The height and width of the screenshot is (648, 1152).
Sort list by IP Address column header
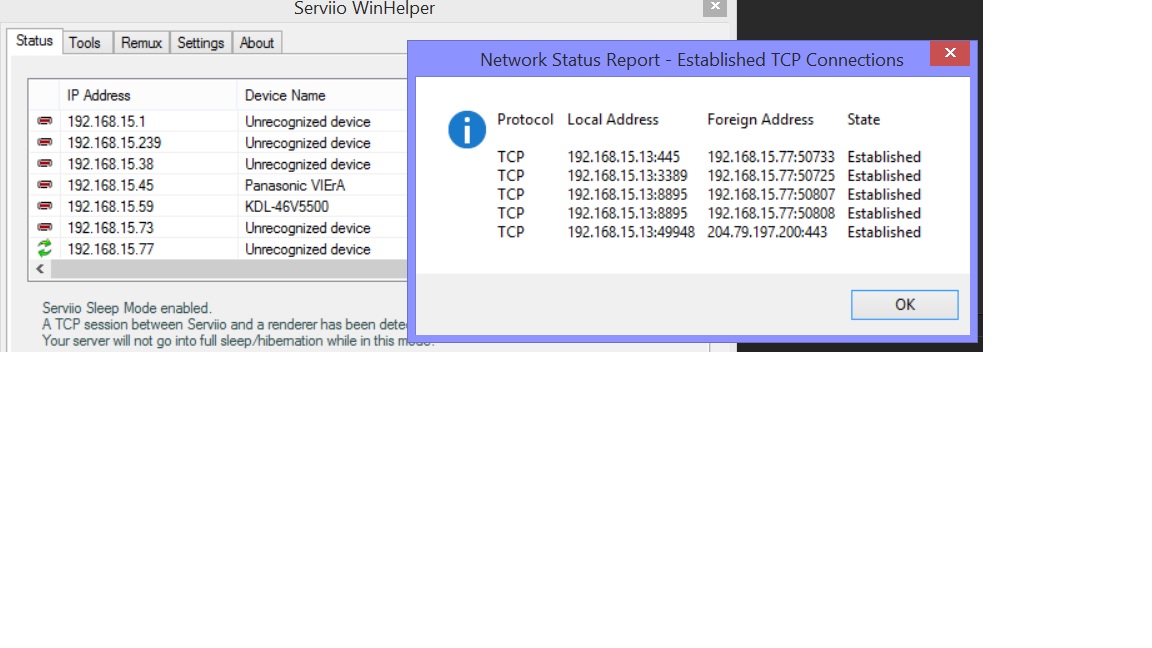tap(99, 95)
